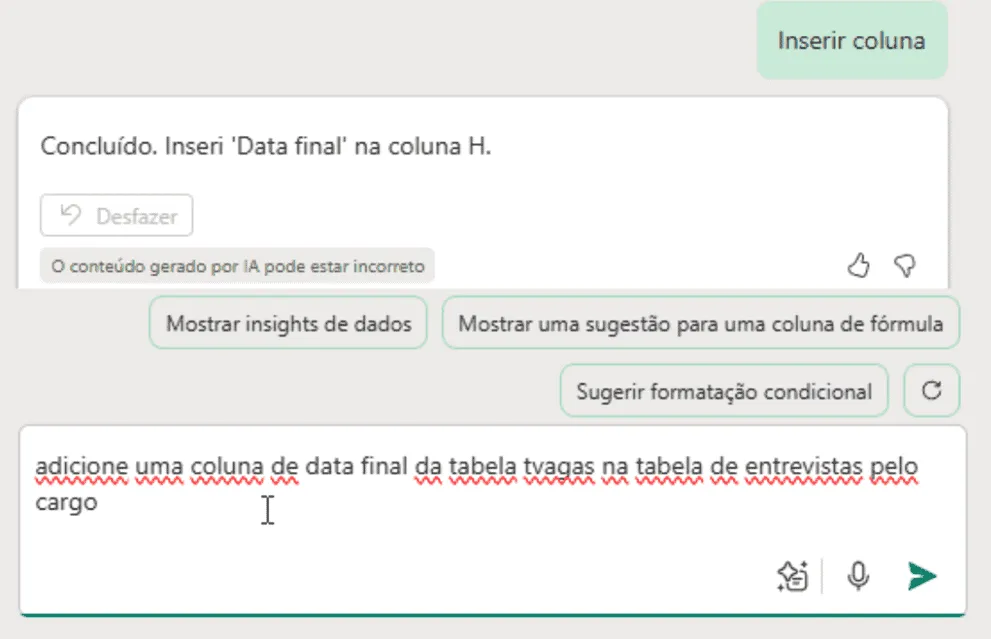991x639 pixels.
Task: Place cursor on the word 'entrevistas'
Action: (803, 467)
